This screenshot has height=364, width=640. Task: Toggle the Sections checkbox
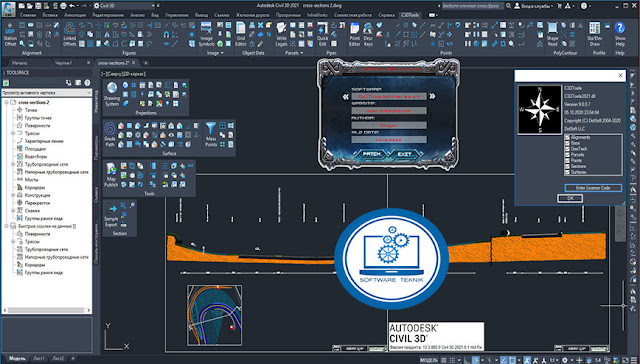(567, 166)
